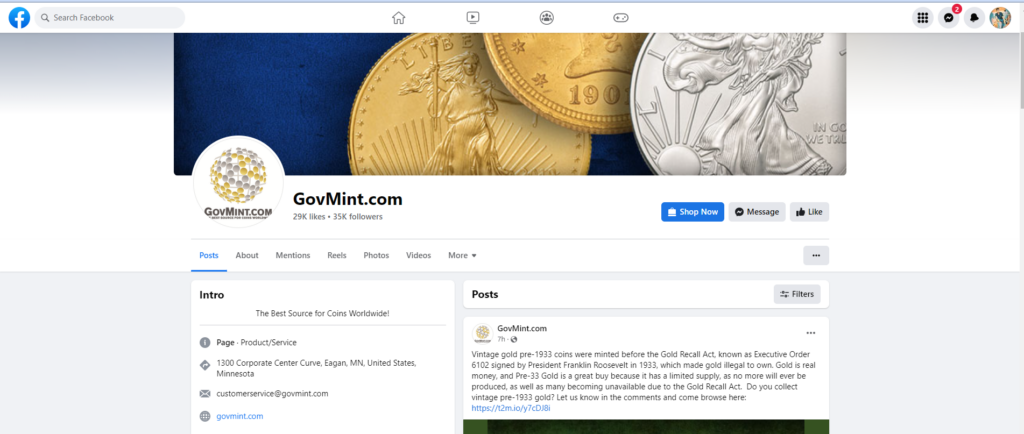The image size is (1024, 434).
Task: Click the Search Facebook field
Action: point(110,18)
